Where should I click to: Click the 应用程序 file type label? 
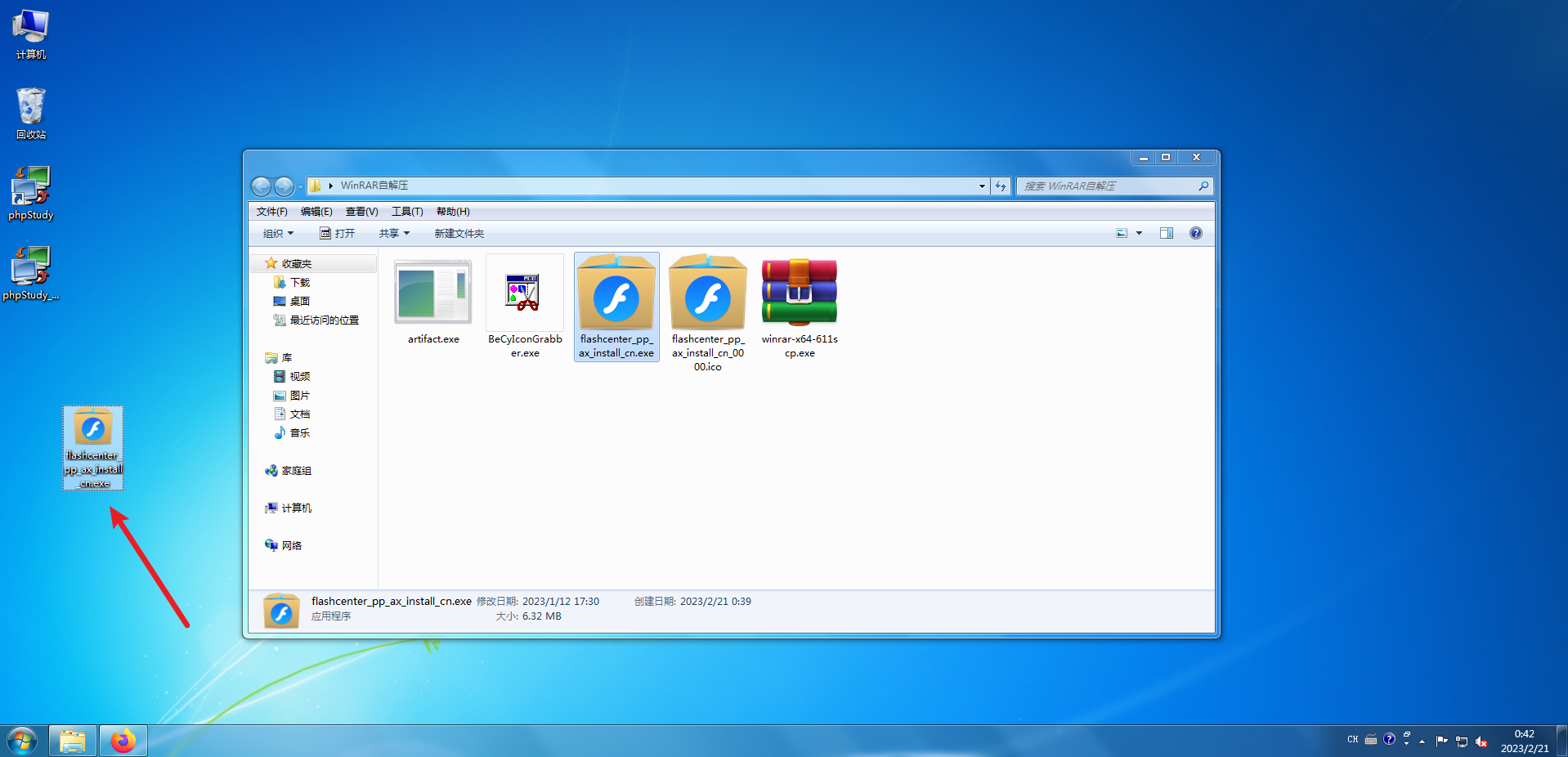(x=331, y=616)
